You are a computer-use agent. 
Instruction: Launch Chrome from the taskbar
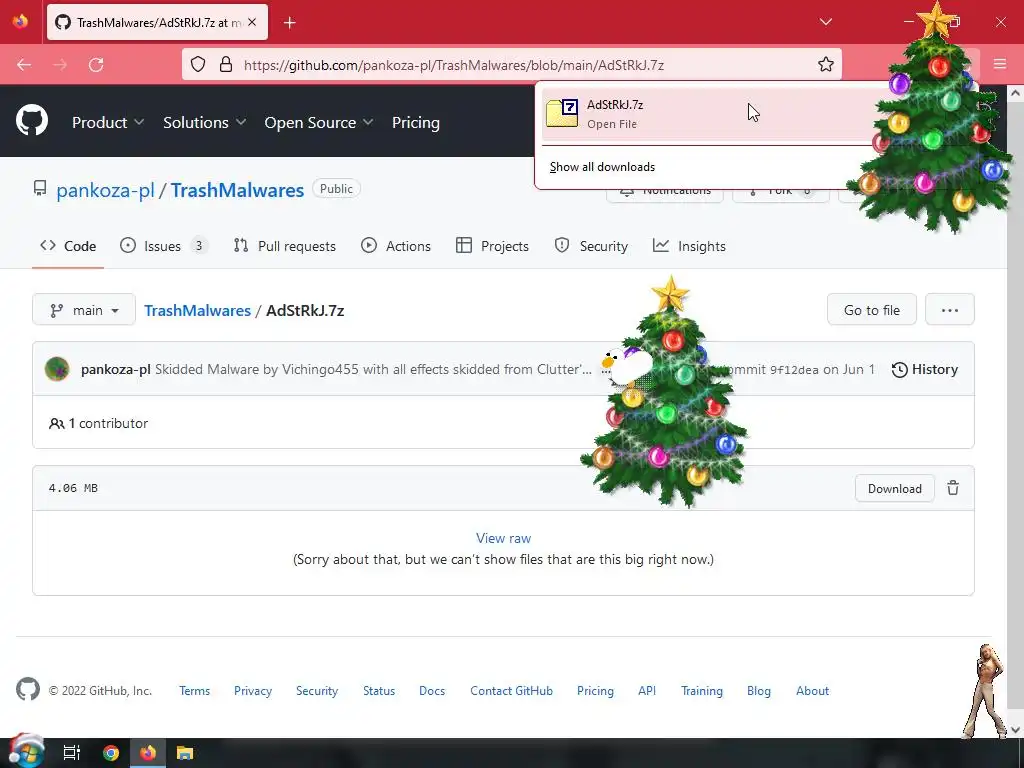click(111, 753)
